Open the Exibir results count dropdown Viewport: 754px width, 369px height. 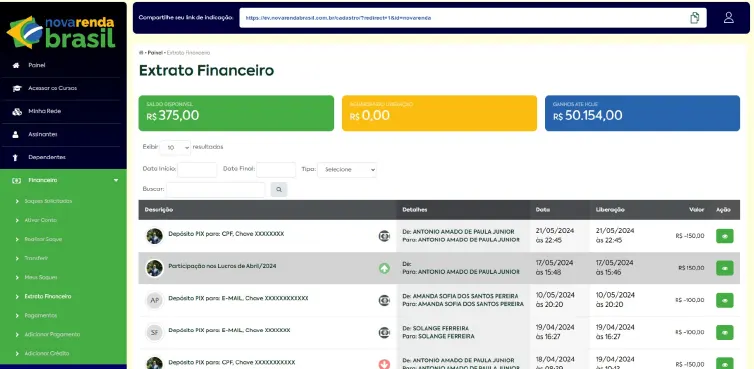[x=175, y=148]
